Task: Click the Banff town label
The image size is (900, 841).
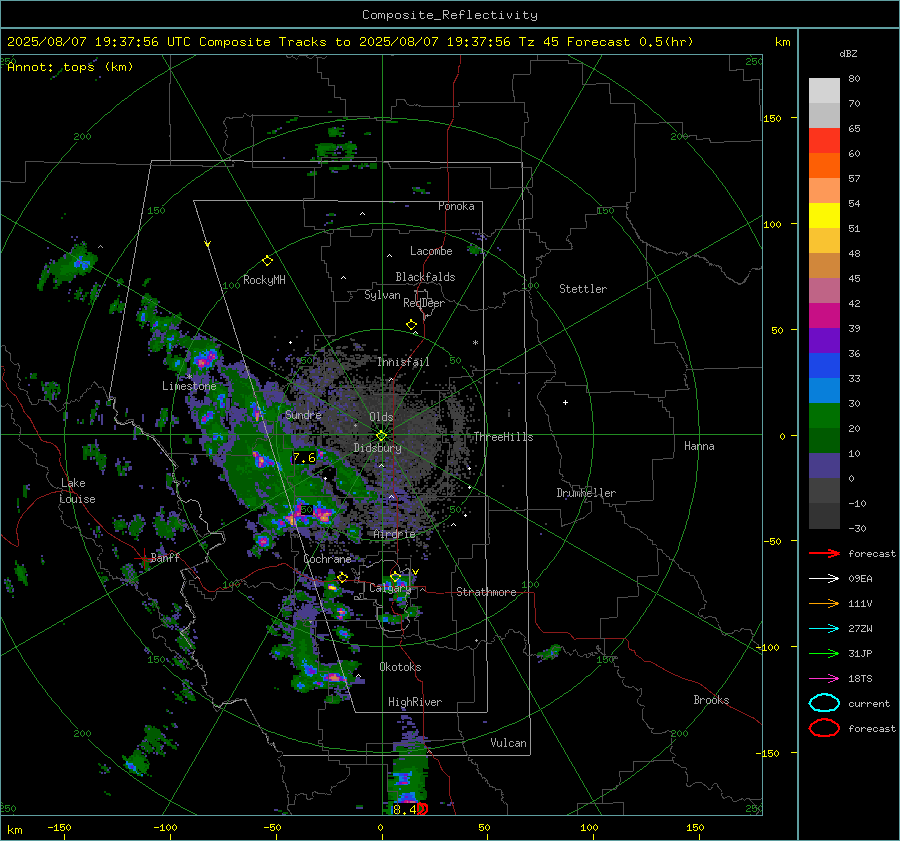Action: (x=165, y=558)
